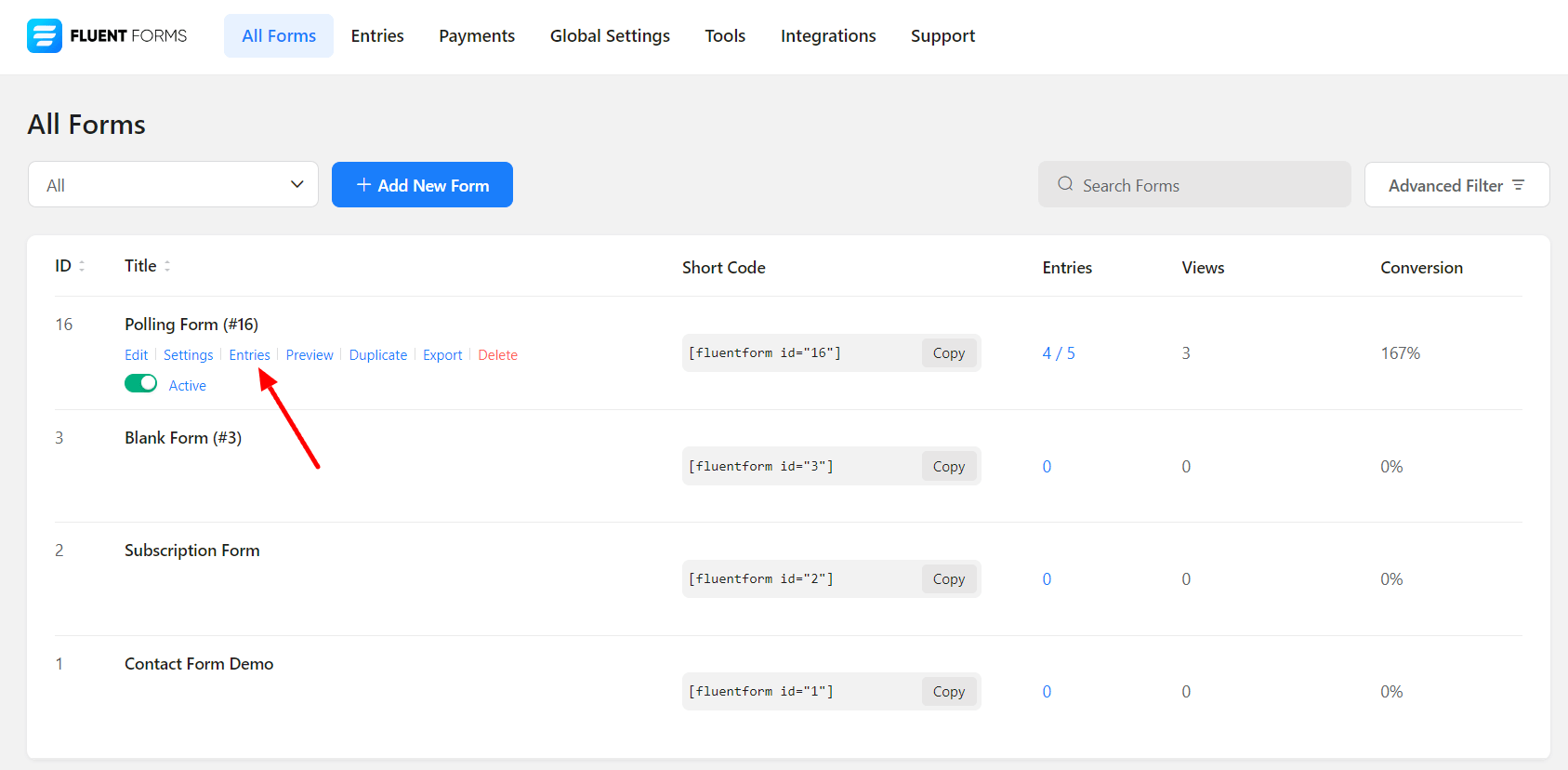
Task: Copy the shortcode for Contact Form Demo
Action: tap(948, 692)
